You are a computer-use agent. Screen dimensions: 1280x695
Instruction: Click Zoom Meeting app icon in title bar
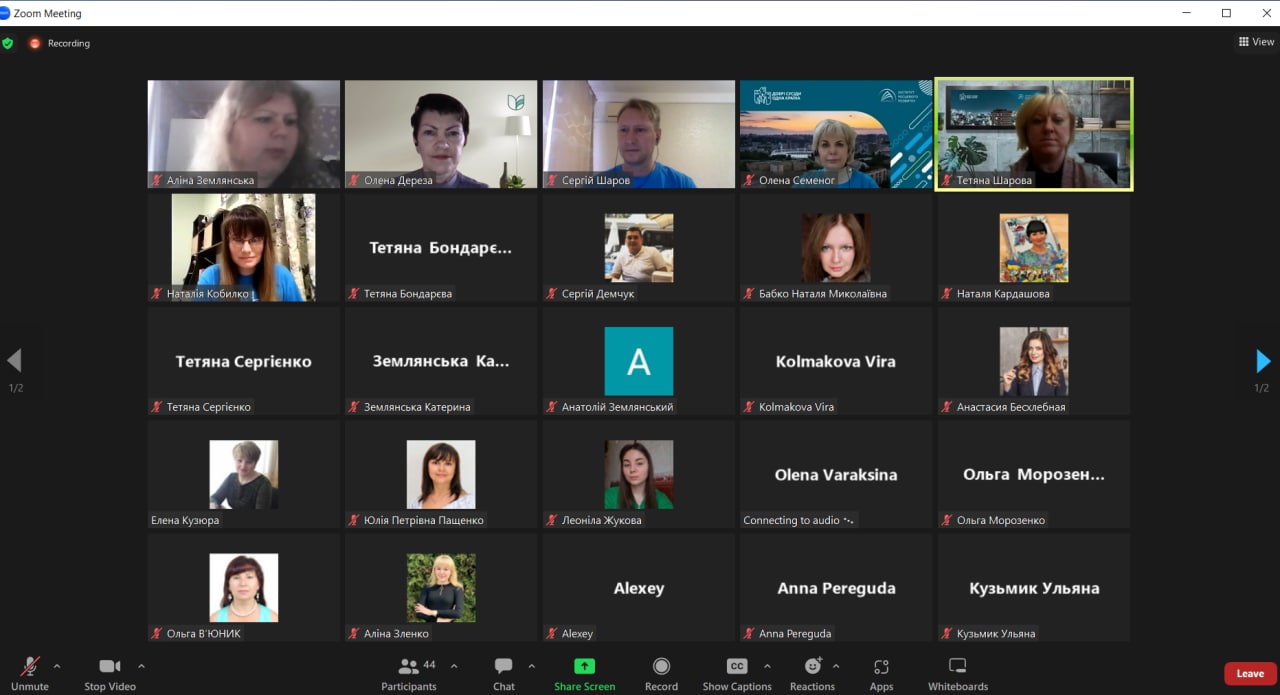coord(5,13)
